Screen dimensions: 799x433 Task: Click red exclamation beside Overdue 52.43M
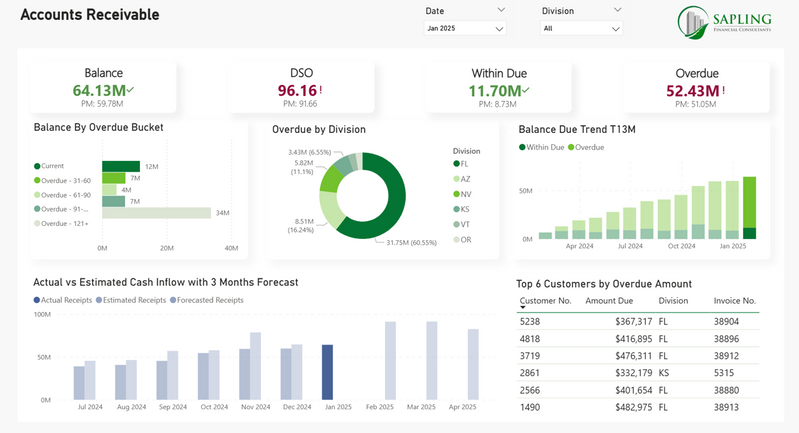coord(723,90)
